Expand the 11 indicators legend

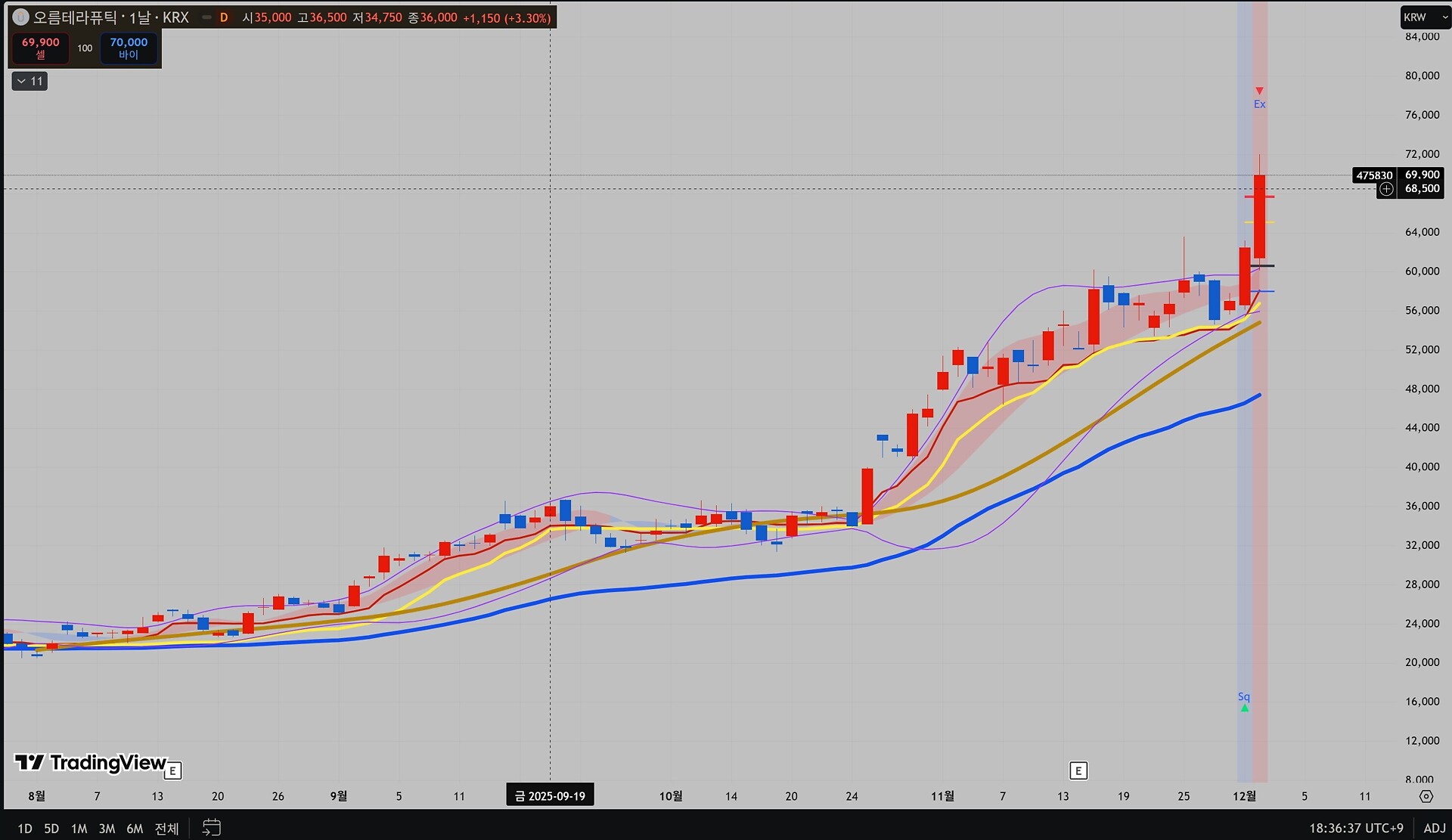coord(29,81)
